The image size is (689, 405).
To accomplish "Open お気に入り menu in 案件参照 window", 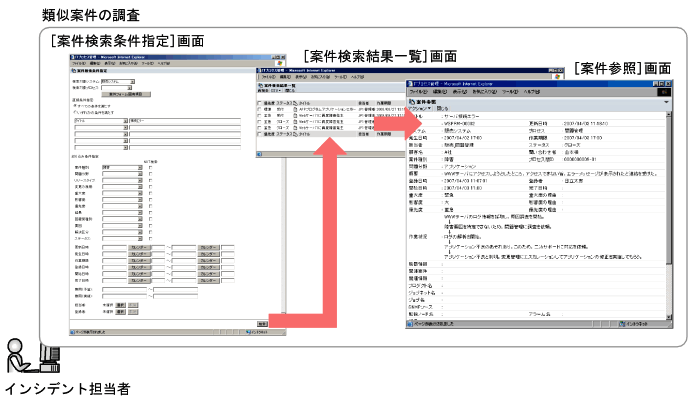I will coord(484,92).
